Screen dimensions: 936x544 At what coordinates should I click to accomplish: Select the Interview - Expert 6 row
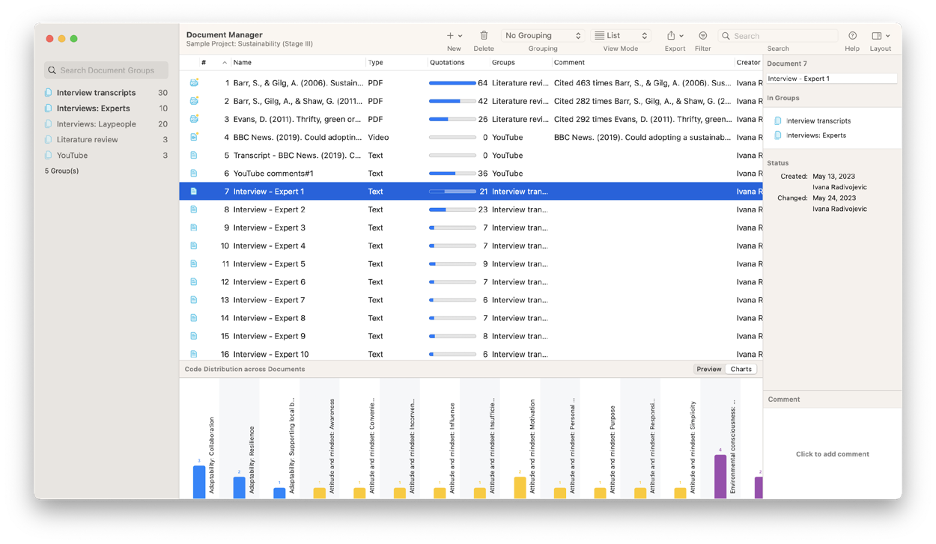coord(471,282)
